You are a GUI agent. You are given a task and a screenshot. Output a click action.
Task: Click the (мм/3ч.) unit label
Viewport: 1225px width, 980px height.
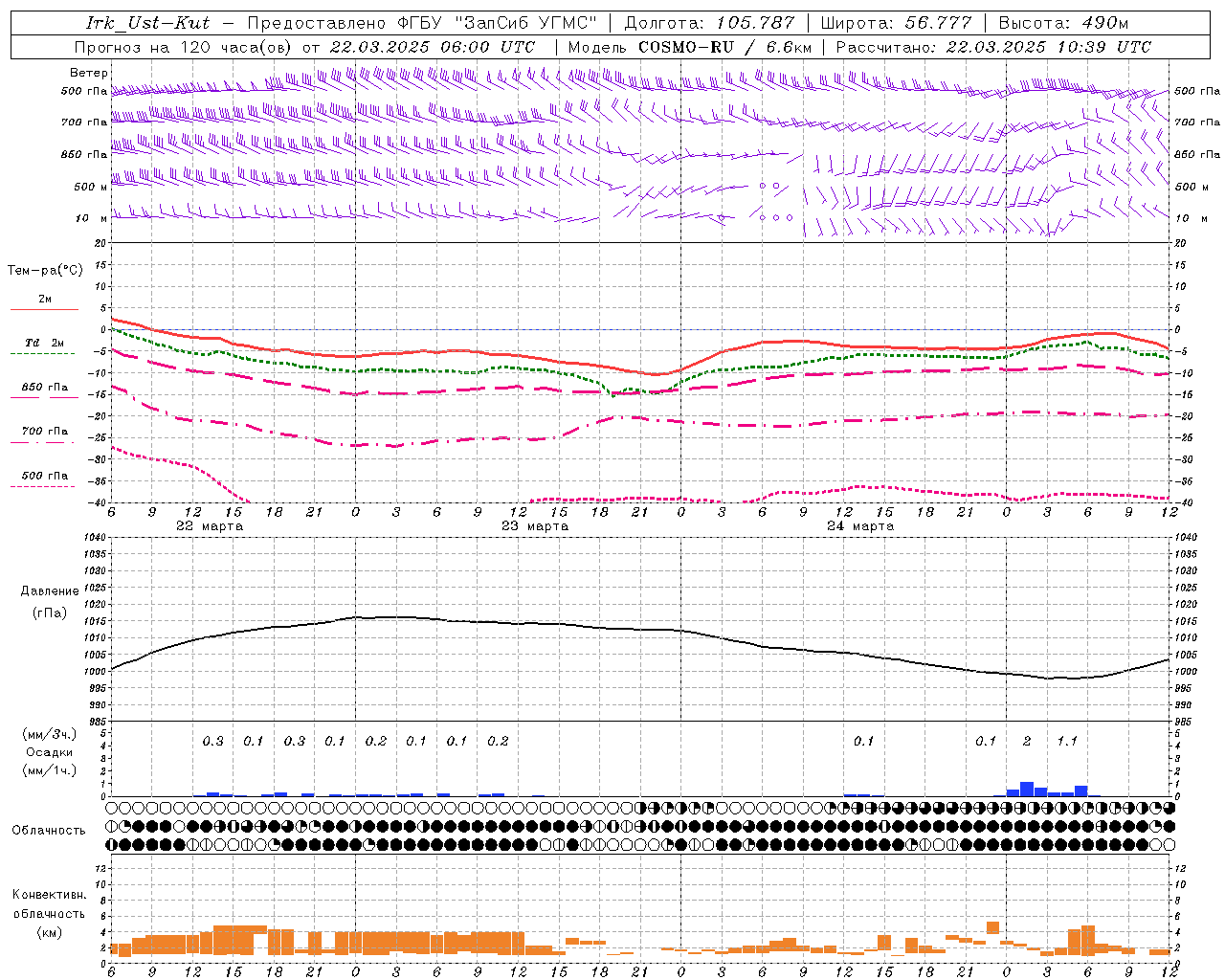click(x=49, y=735)
